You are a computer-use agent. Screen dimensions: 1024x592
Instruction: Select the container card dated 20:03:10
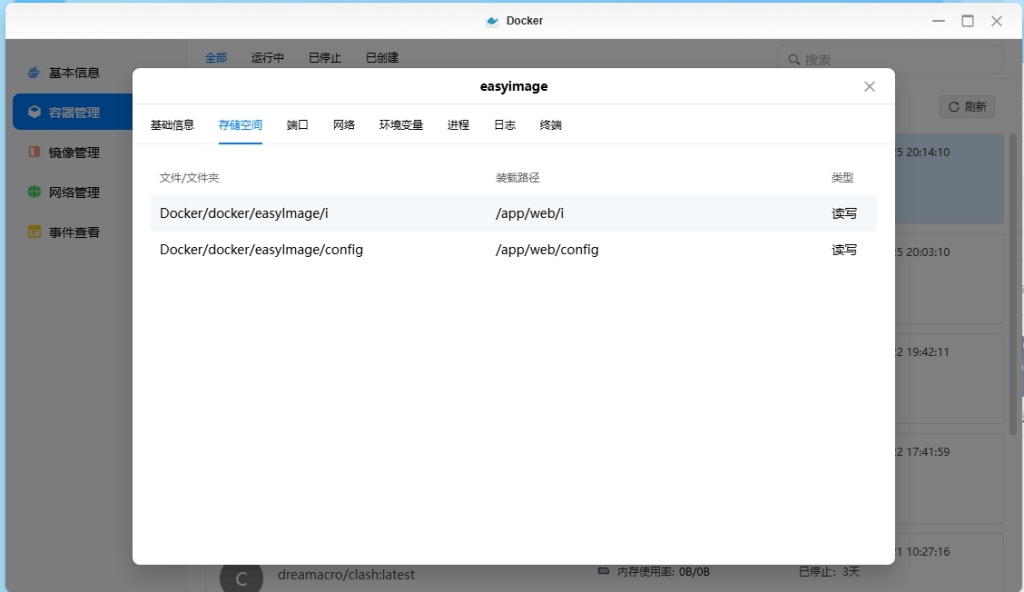coord(949,278)
